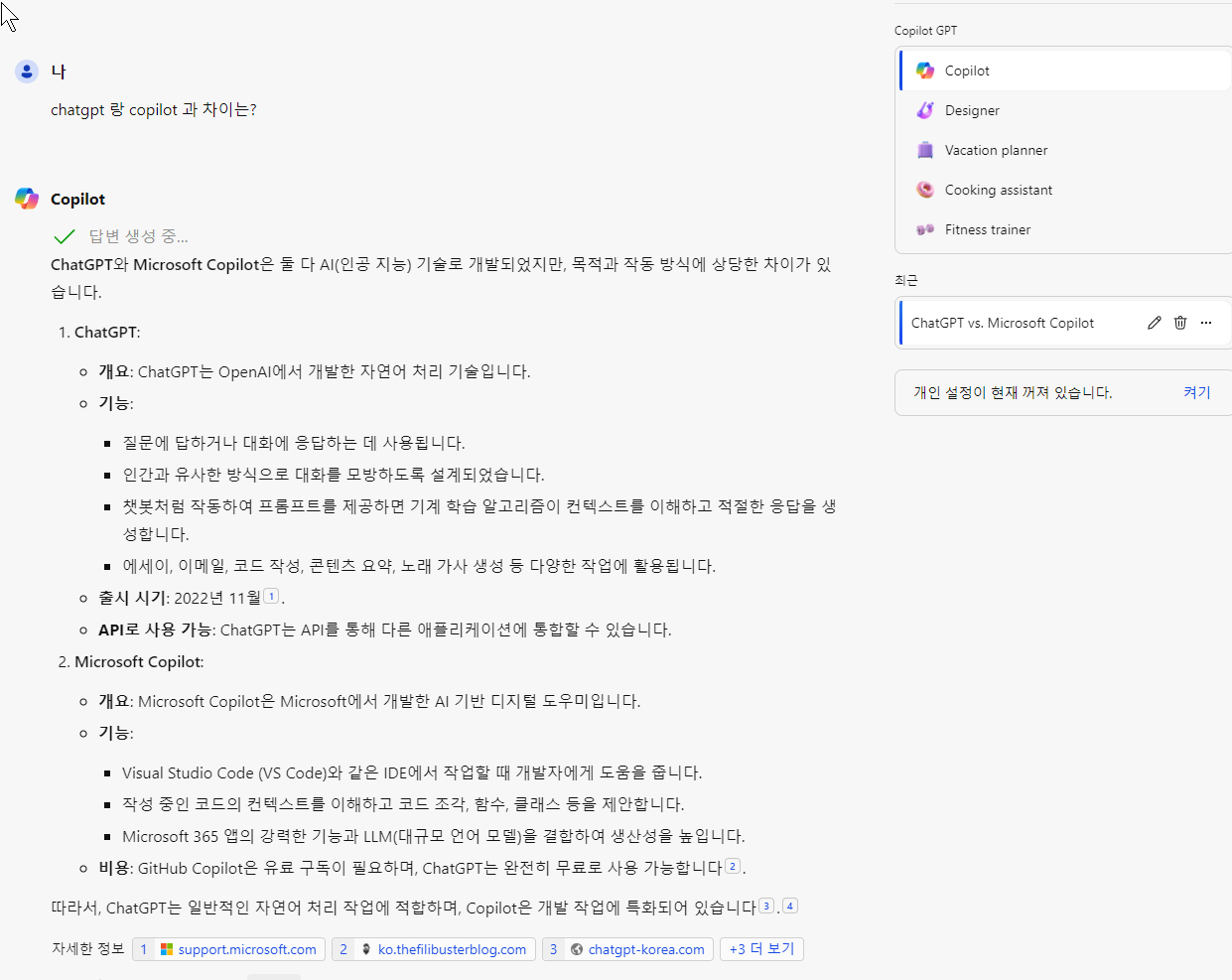Click the 출시 시기 line
The image size is (1232, 980).
pos(192,598)
